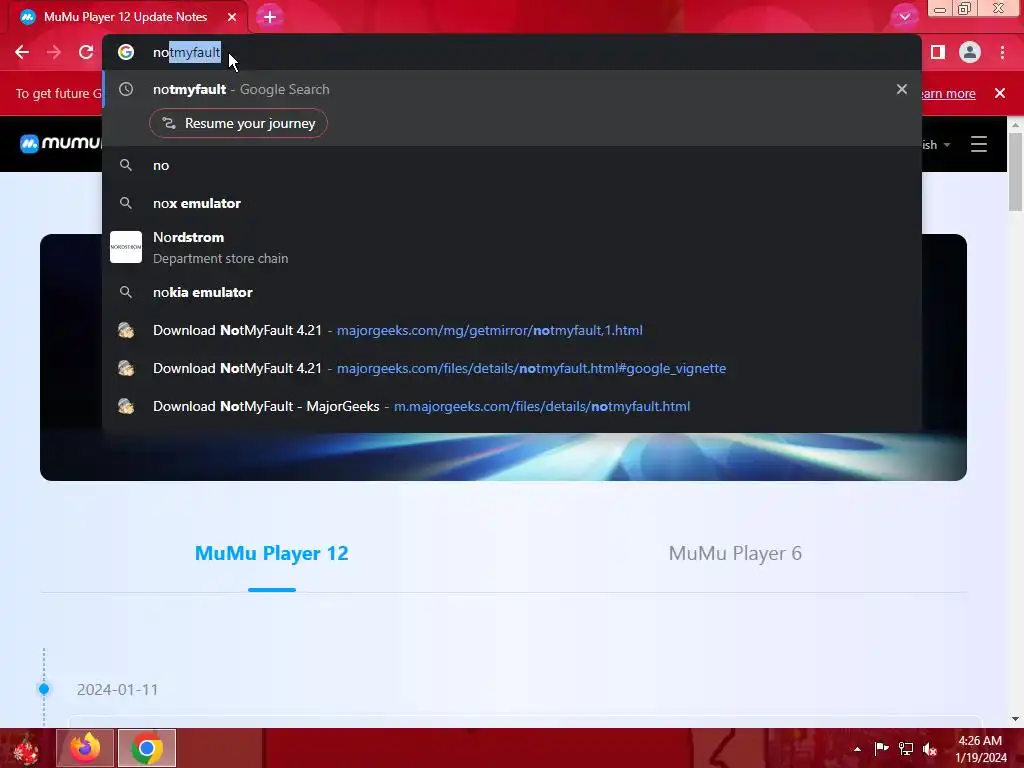This screenshot has width=1024, height=768.
Task: Open the m.majorgeeks.com NotMyFault suggestion
Action: point(512,406)
